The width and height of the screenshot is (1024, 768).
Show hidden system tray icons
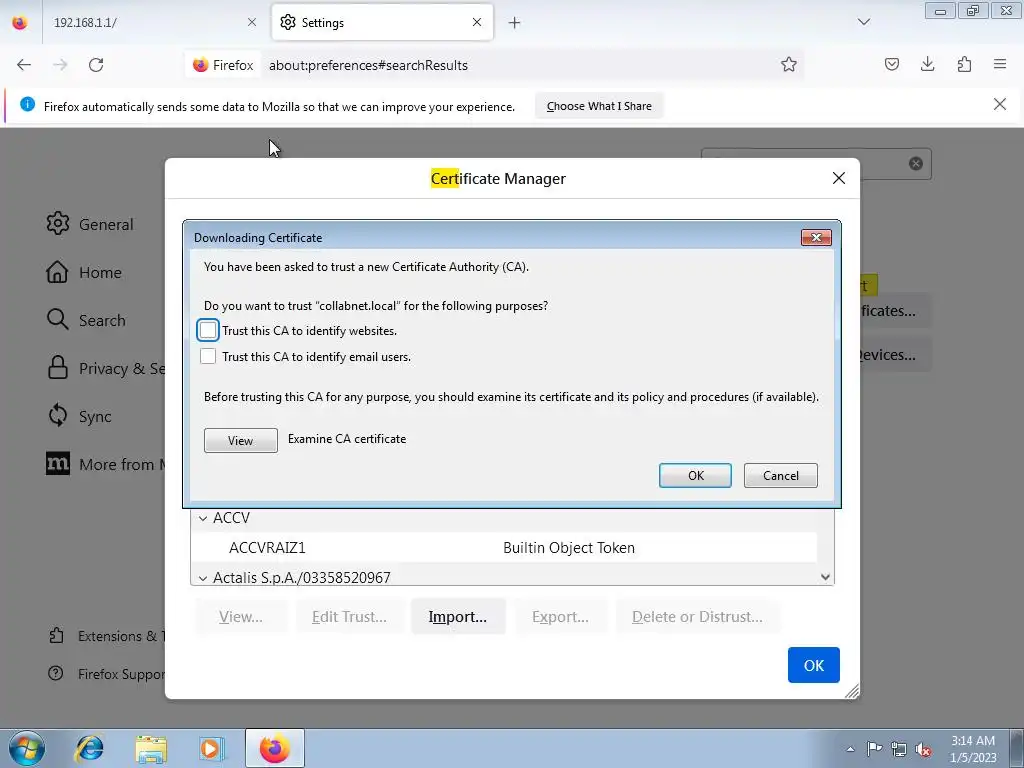pyautogui.click(x=850, y=749)
